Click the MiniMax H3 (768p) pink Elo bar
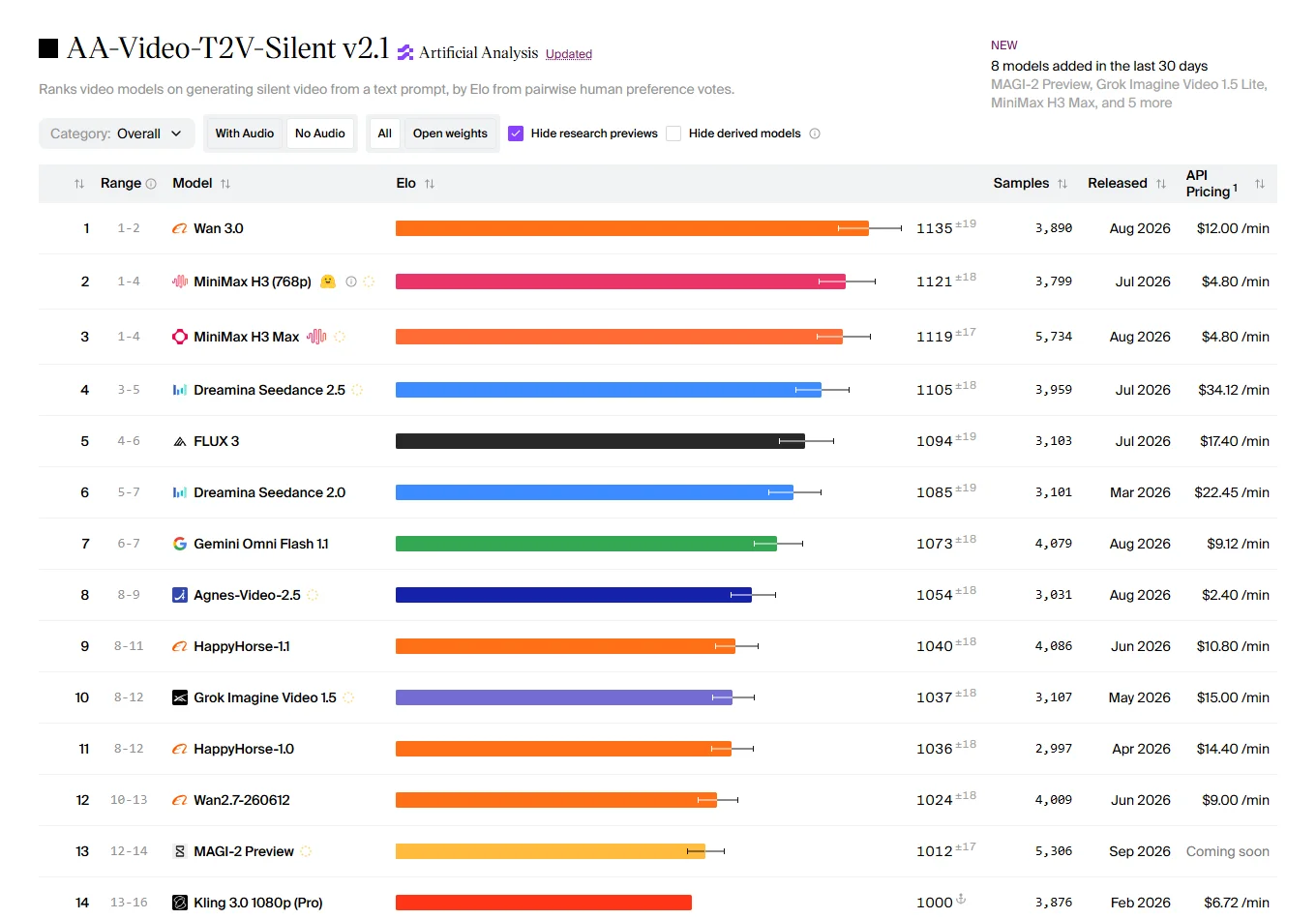The height and width of the screenshot is (919, 1316). 620,282
